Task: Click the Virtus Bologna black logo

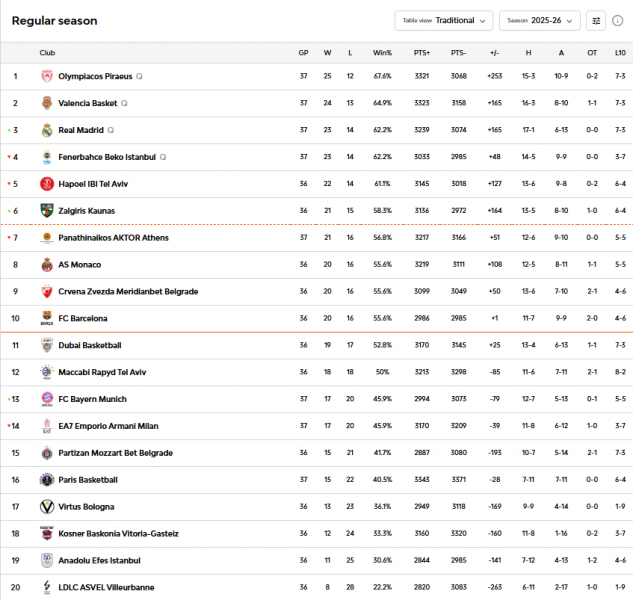Action: (46, 507)
